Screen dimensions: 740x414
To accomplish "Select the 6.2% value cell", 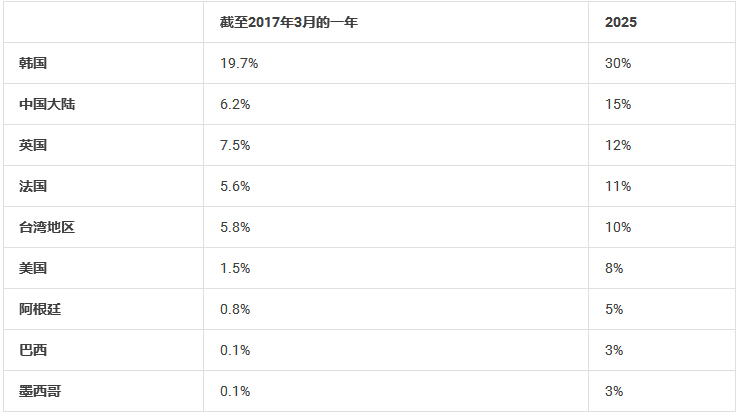I will click(x=235, y=104).
